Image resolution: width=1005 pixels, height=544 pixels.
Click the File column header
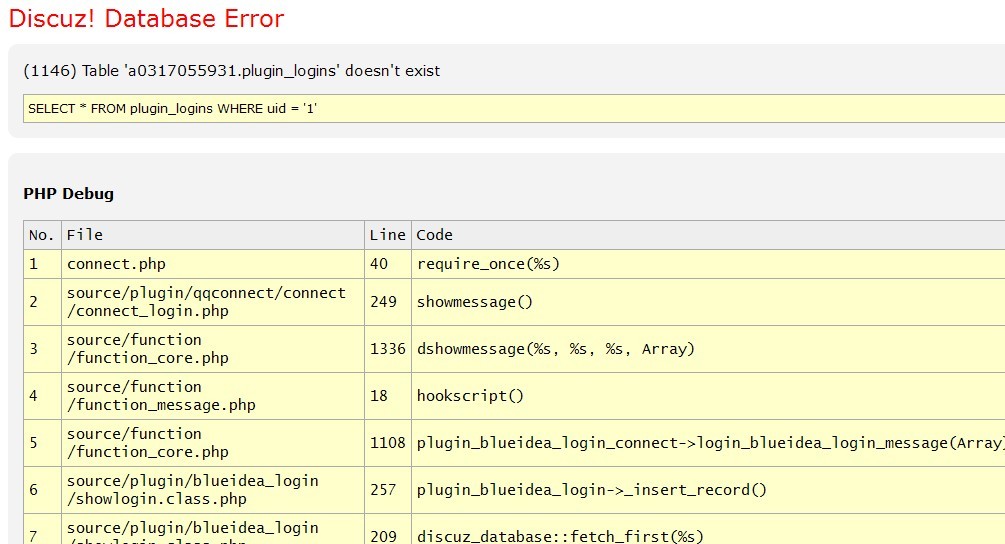(85, 235)
